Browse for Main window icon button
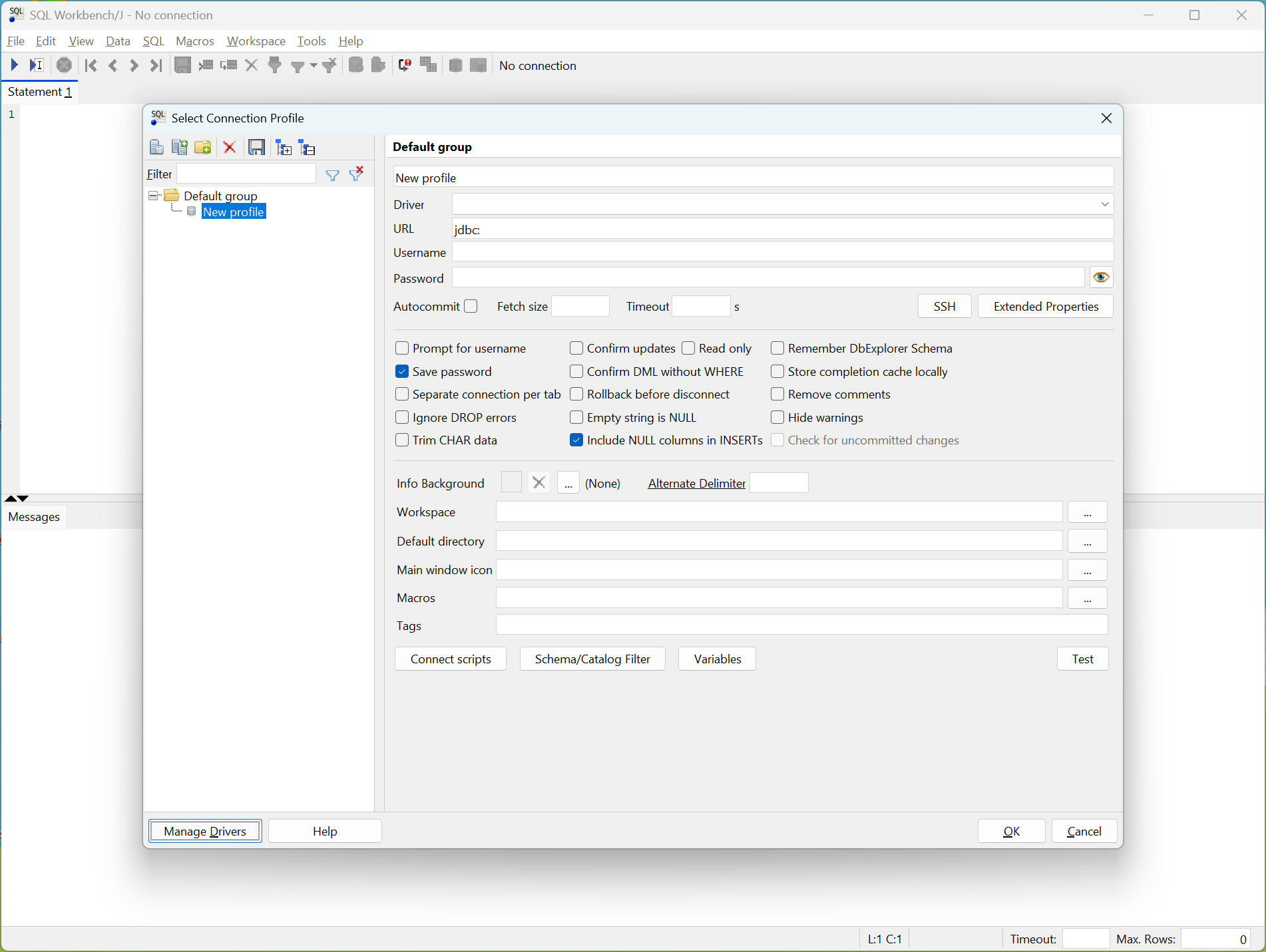 pyautogui.click(x=1088, y=570)
